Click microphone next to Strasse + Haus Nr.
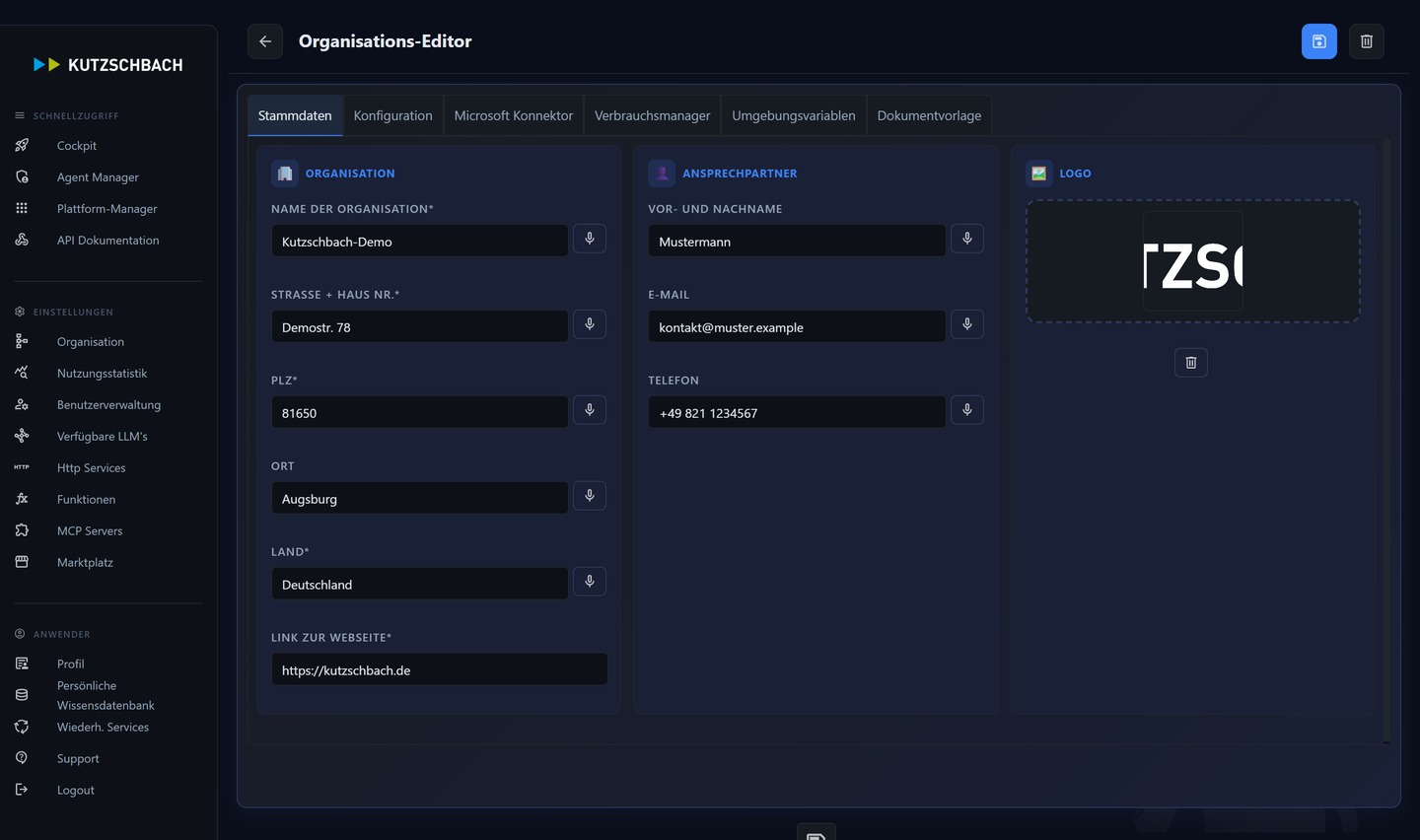Screen dimensions: 1420x840 tap(590, 324)
